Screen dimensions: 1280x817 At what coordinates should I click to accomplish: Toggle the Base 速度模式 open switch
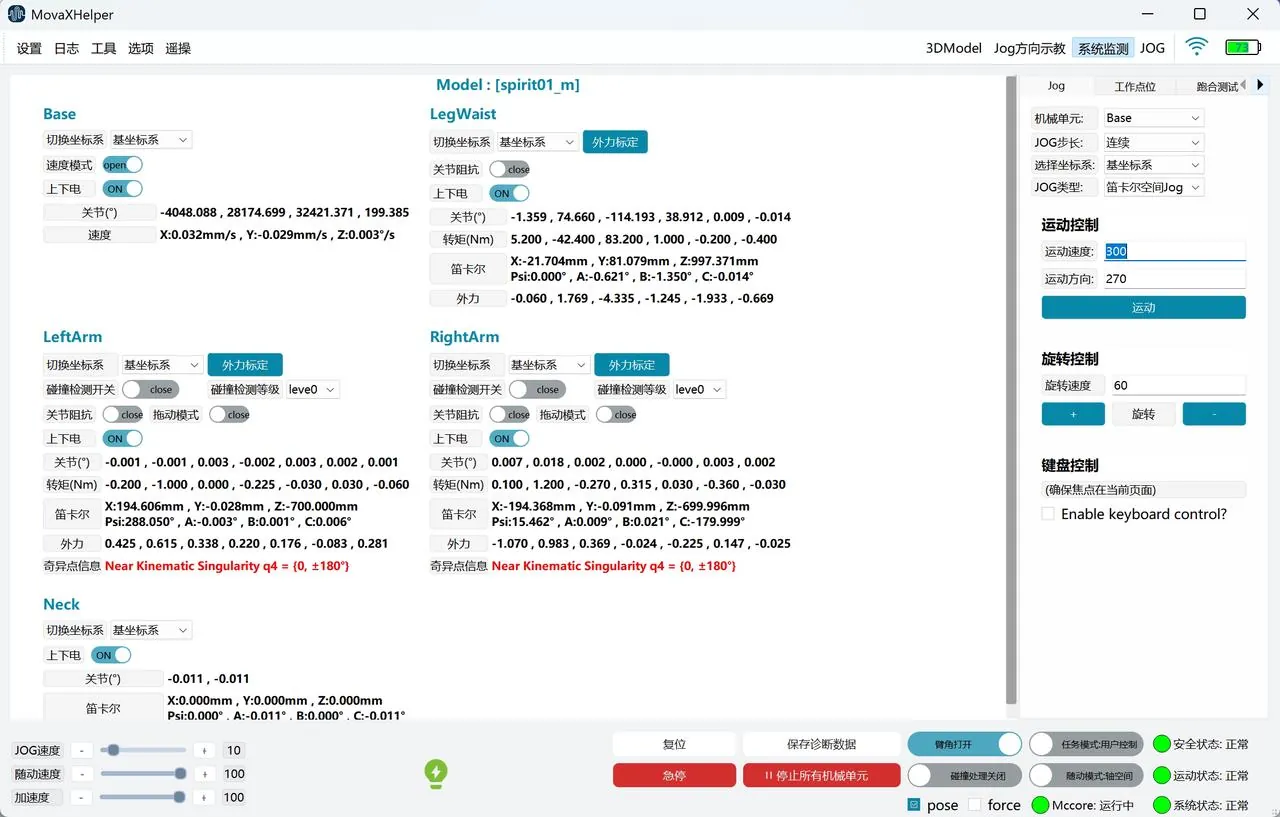point(122,165)
